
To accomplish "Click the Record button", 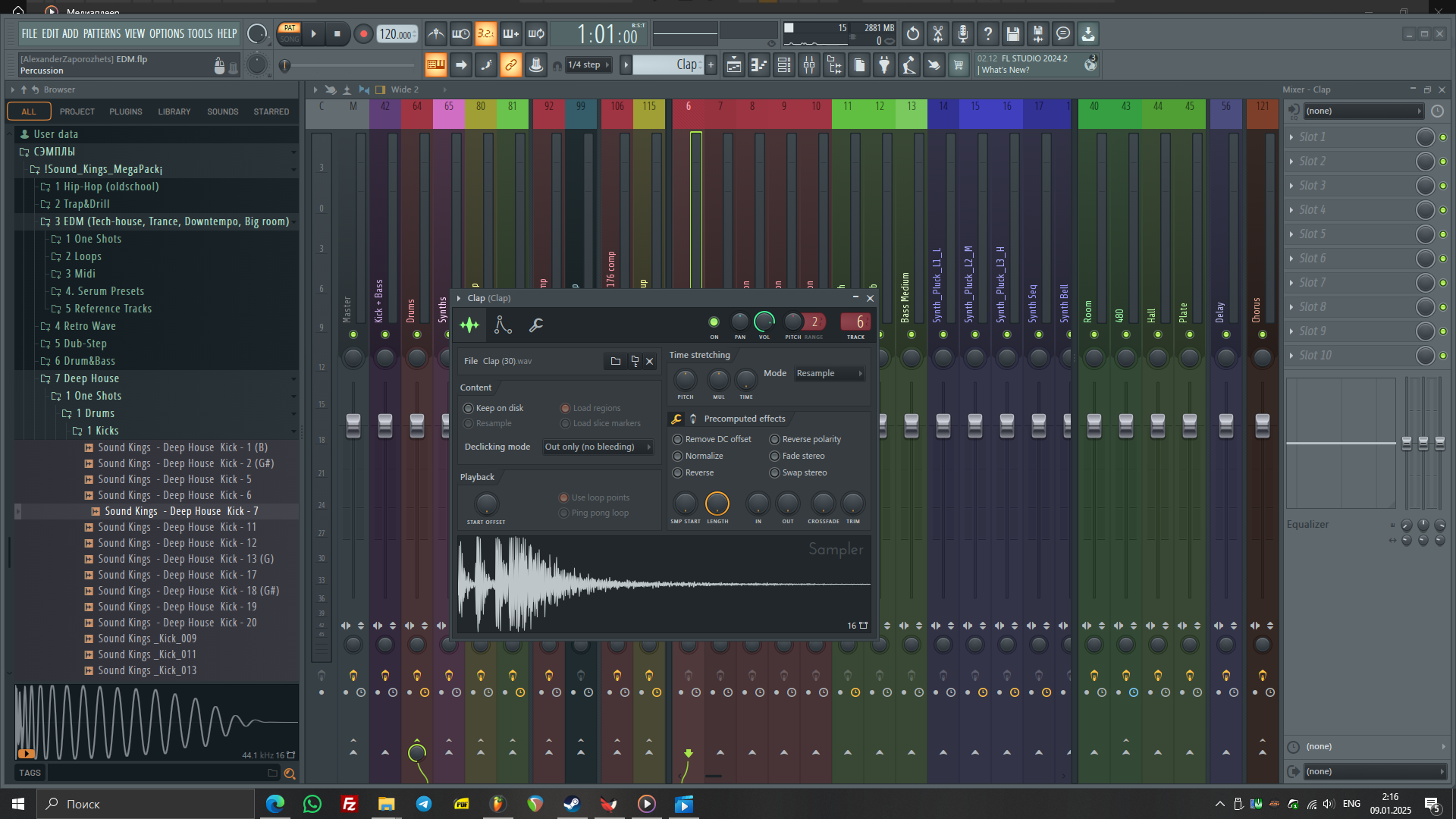I will pyautogui.click(x=363, y=33).
